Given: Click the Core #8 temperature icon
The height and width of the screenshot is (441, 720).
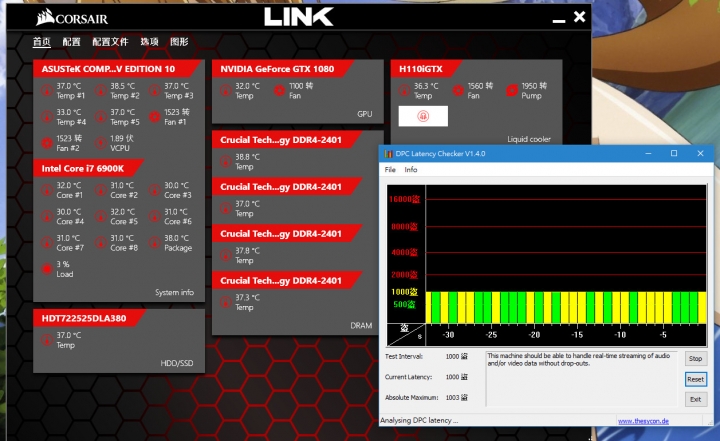Looking at the screenshot, I should coord(101,243).
